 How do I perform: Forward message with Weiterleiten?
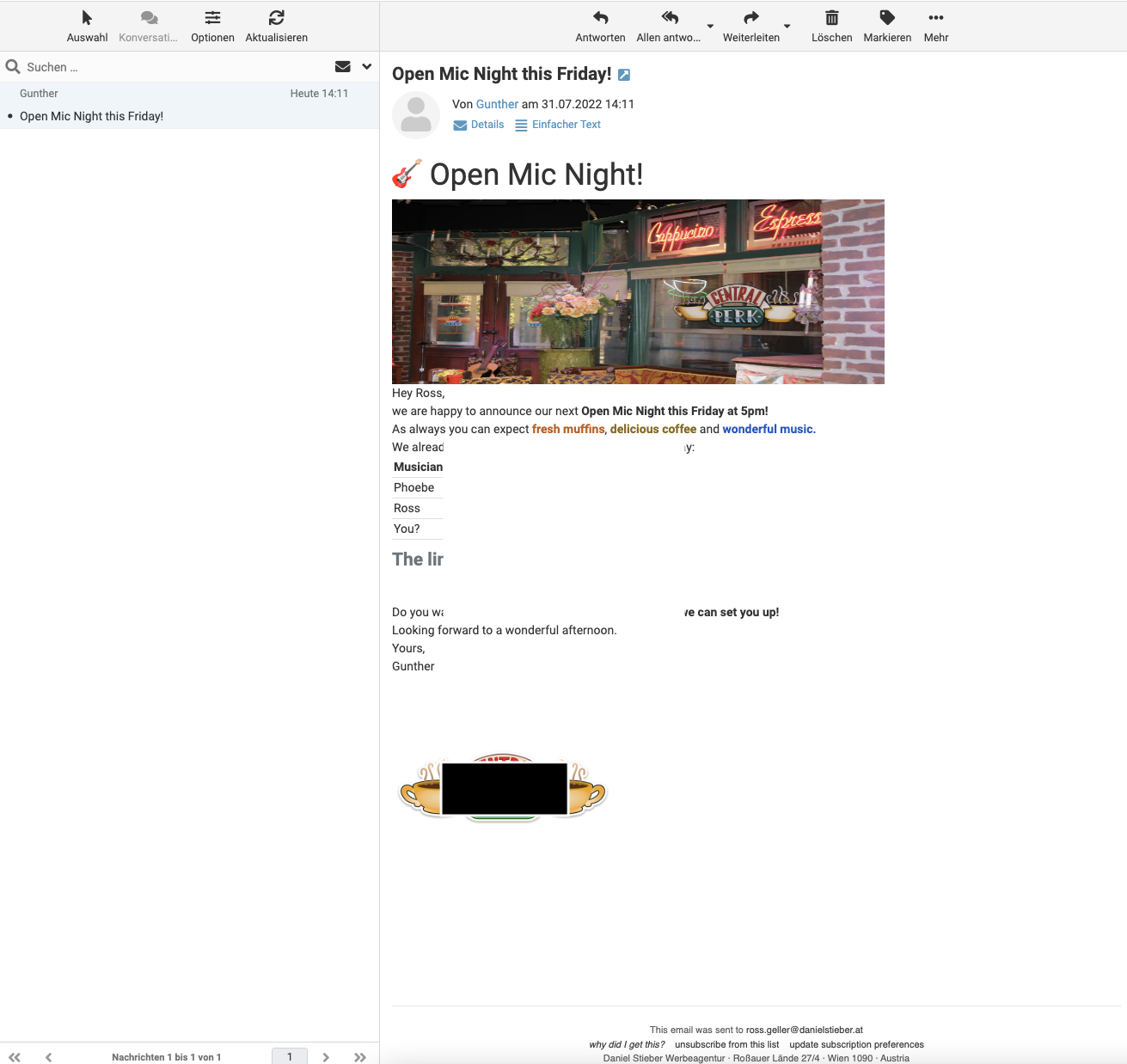pos(750,27)
